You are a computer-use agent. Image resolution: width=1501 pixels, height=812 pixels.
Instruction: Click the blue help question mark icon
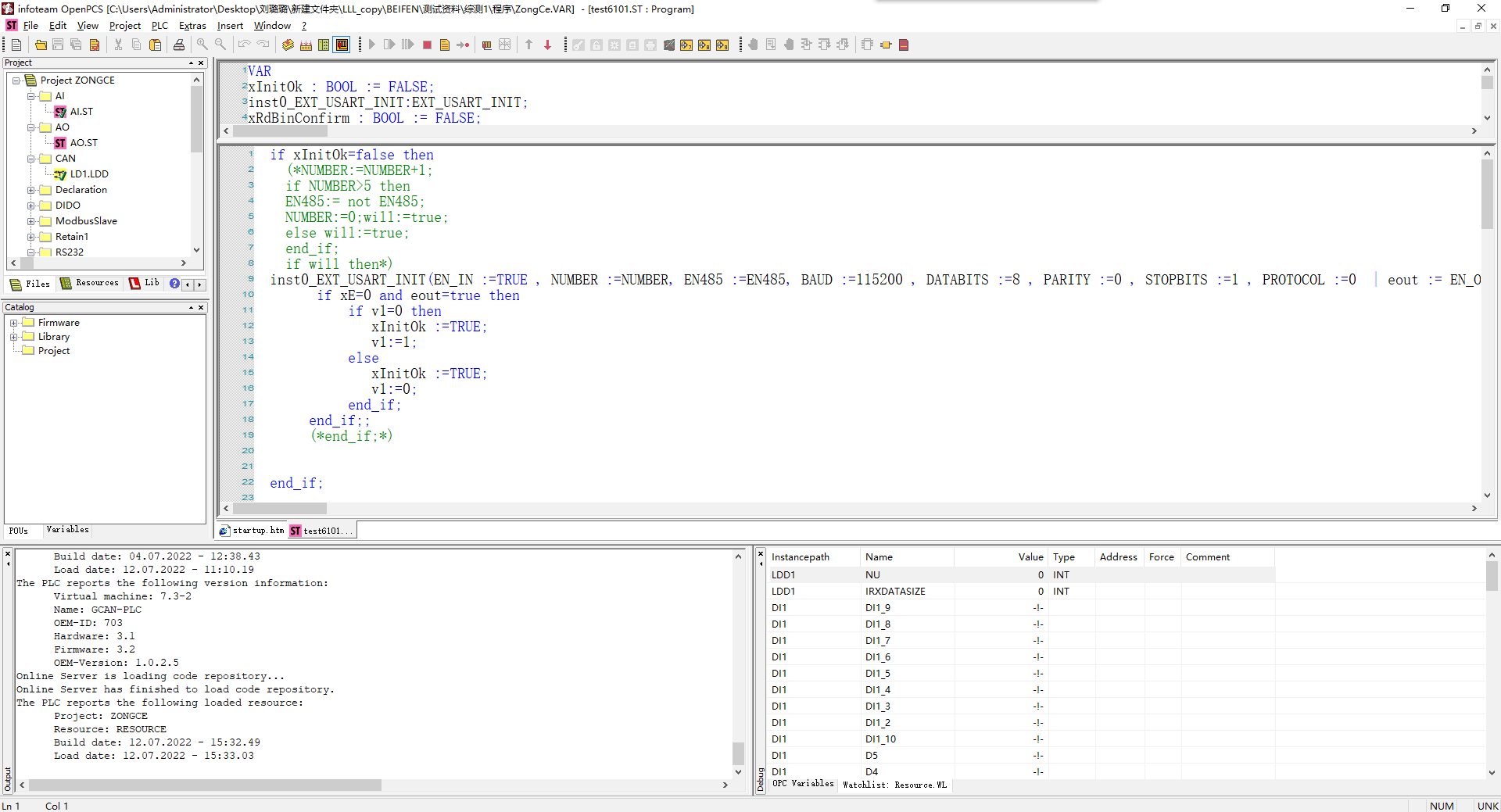174,284
